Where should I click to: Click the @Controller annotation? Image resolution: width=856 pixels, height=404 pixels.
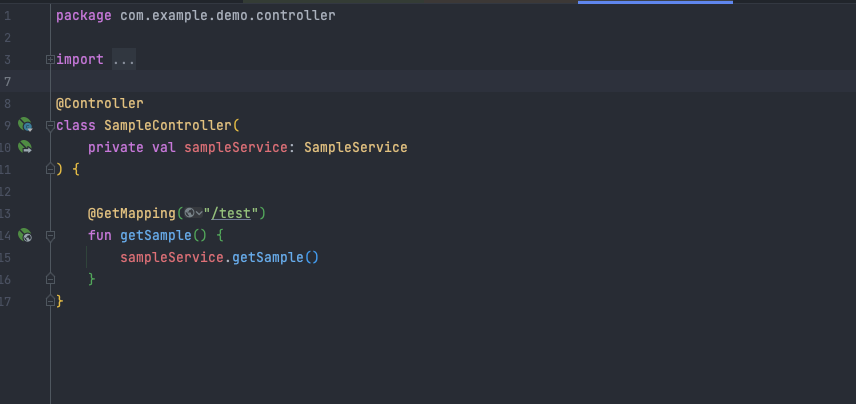click(99, 103)
